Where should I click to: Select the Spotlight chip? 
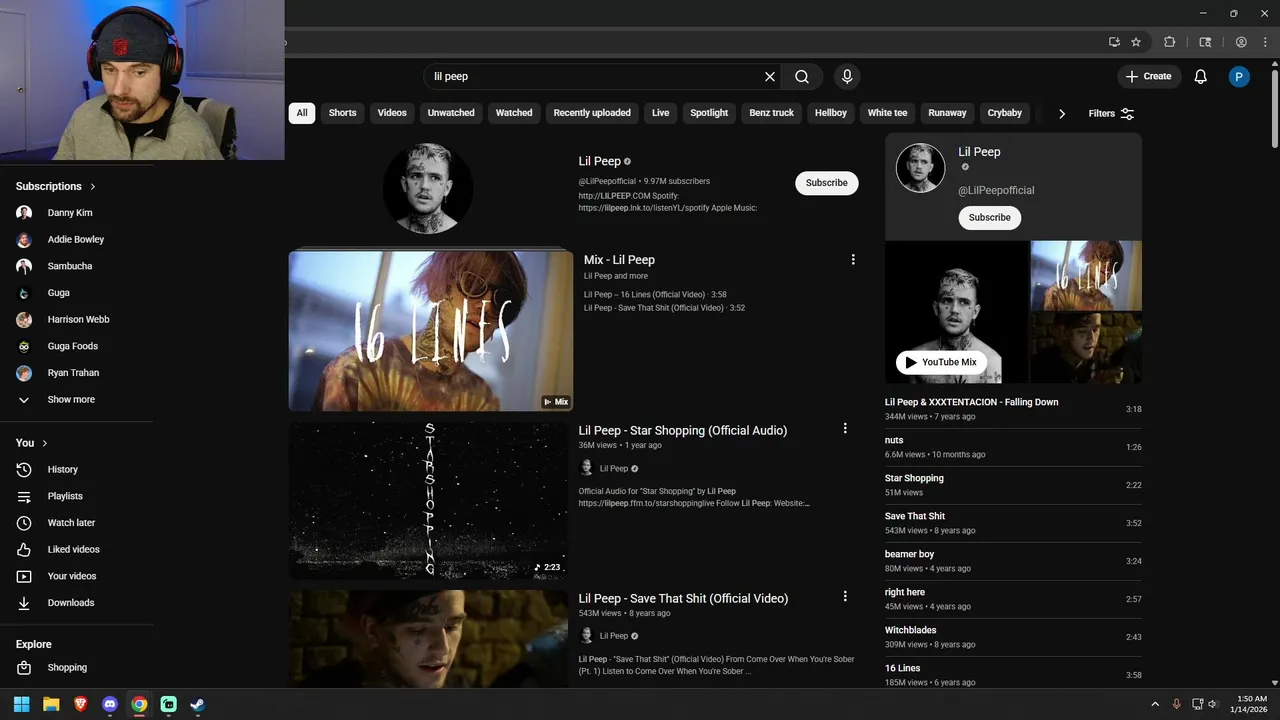coord(709,113)
